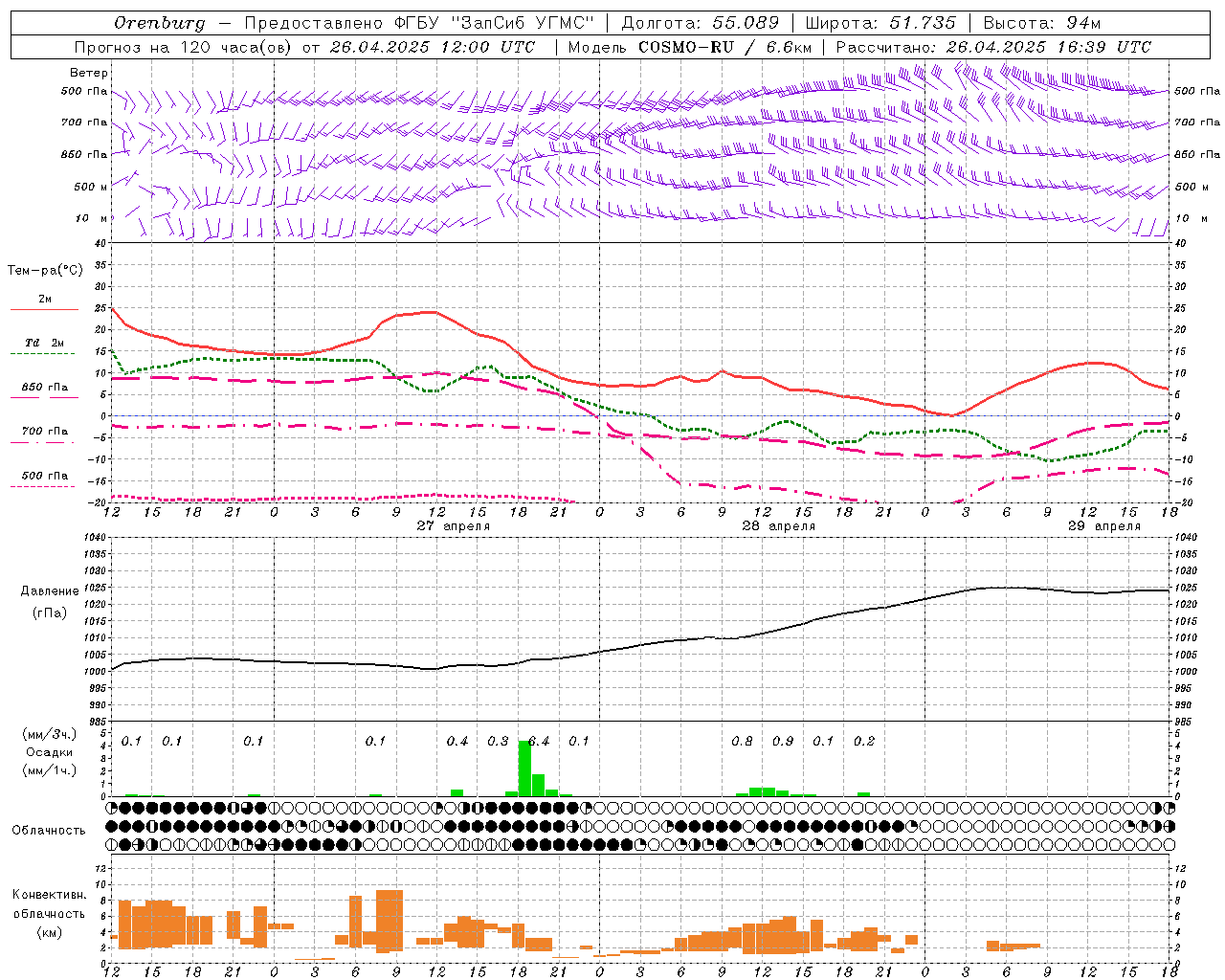Select the "(км)" unit label under convective cloudiness
This screenshot has height=980, width=1225.
pyautogui.click(x=50, y=932)
